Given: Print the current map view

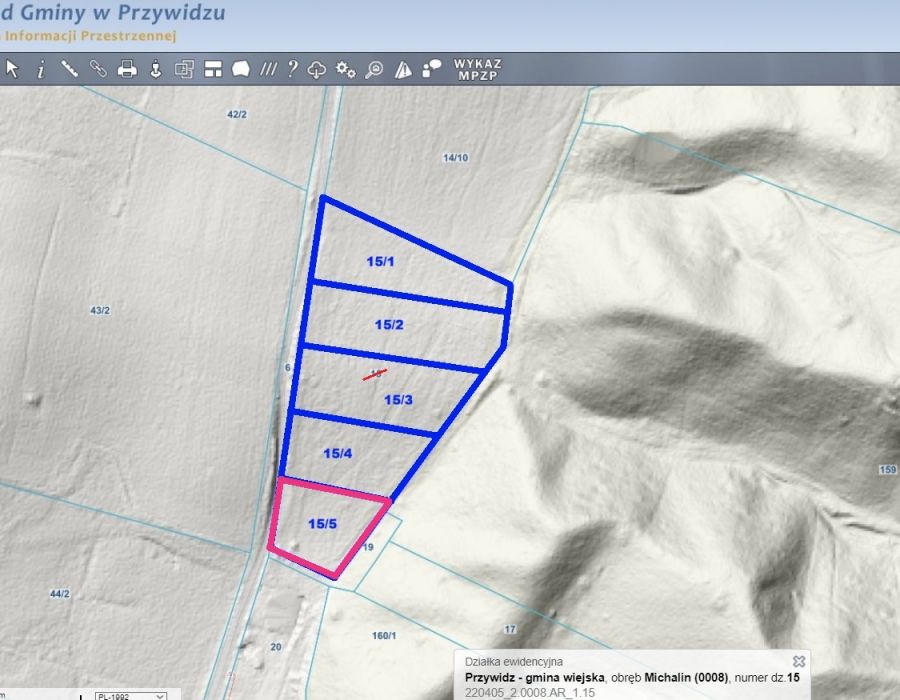Looking at the screenshot, I should (x=127, y=69).
